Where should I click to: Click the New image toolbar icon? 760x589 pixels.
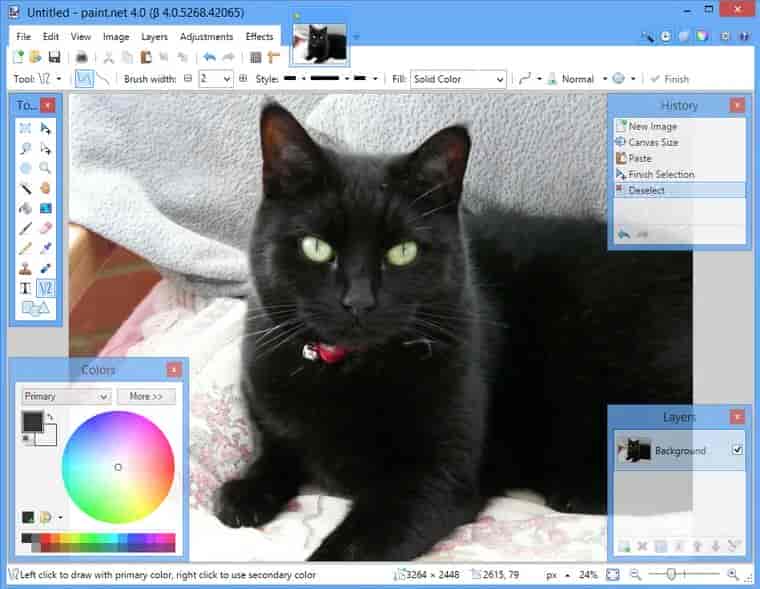pos(18,57)
